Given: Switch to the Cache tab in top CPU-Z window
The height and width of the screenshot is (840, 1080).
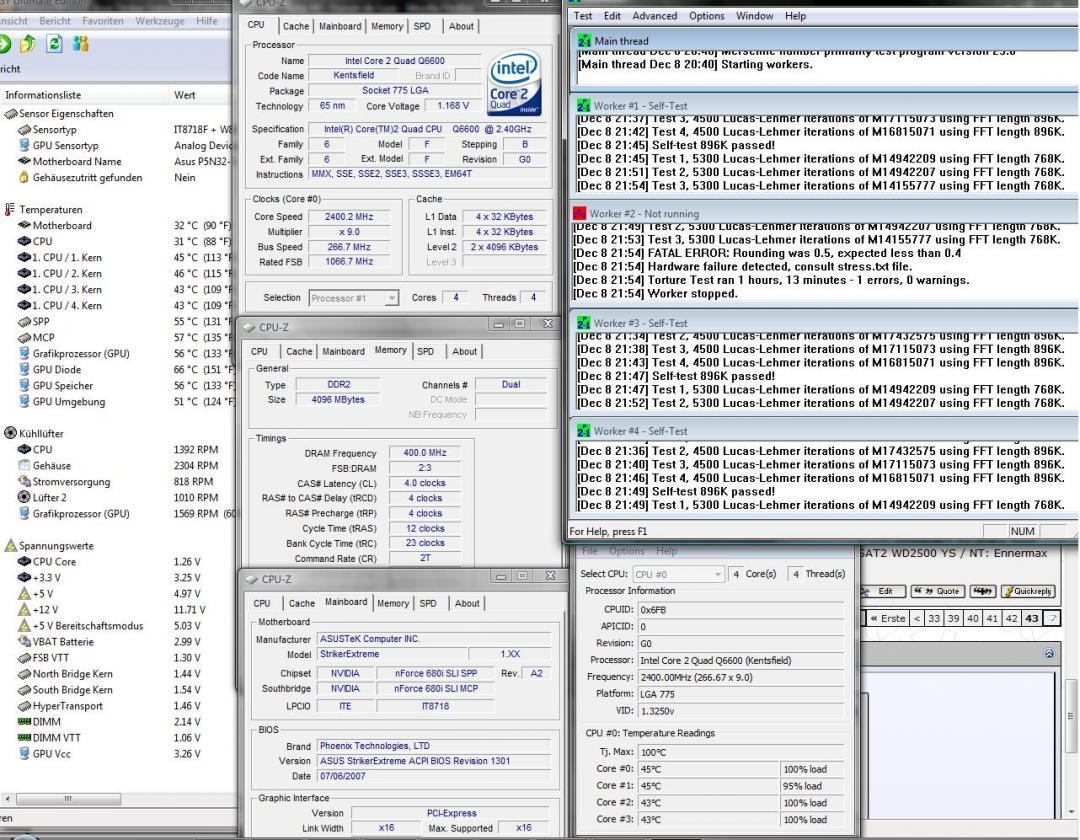Looking at the screenshot, I should (296, 26).
